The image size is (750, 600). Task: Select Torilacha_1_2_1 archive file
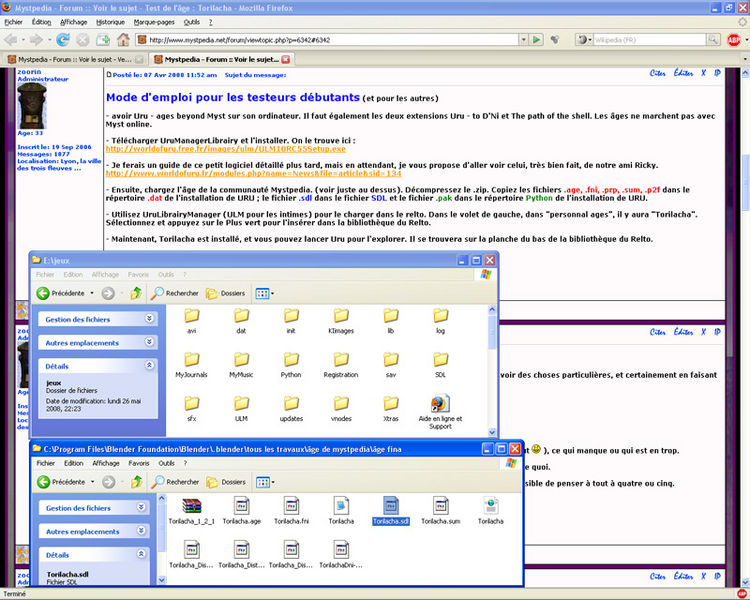(x=191, y=511)
